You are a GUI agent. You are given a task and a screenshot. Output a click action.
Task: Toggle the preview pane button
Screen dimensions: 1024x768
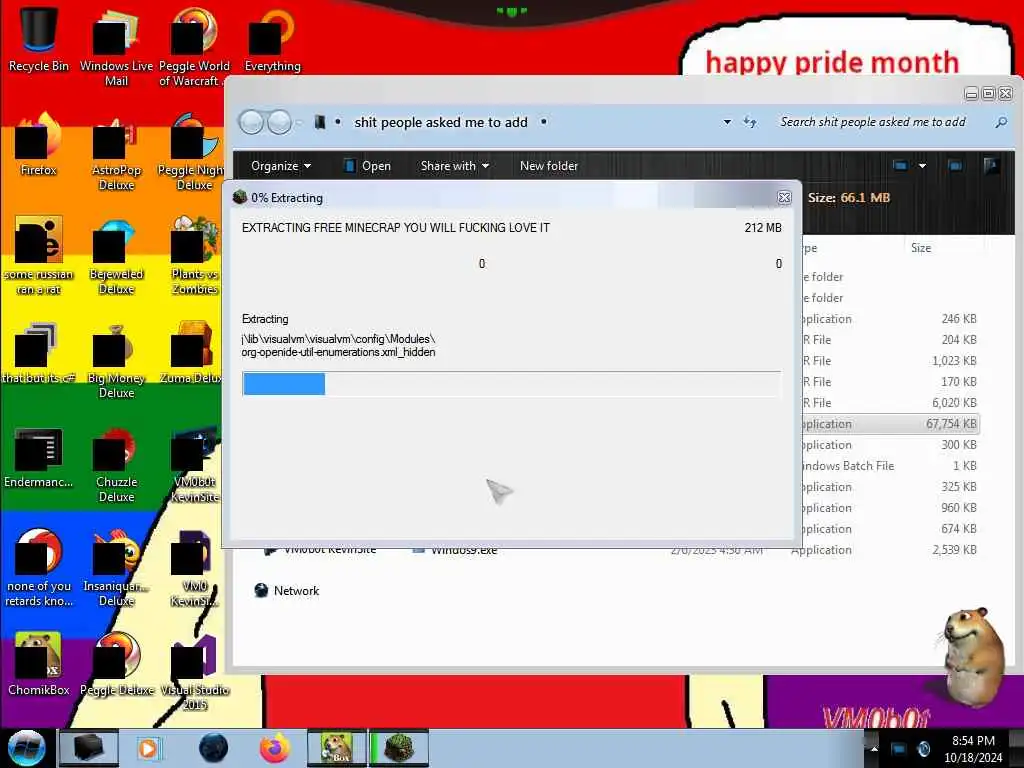pyautogui.click(x=955, y=166)
